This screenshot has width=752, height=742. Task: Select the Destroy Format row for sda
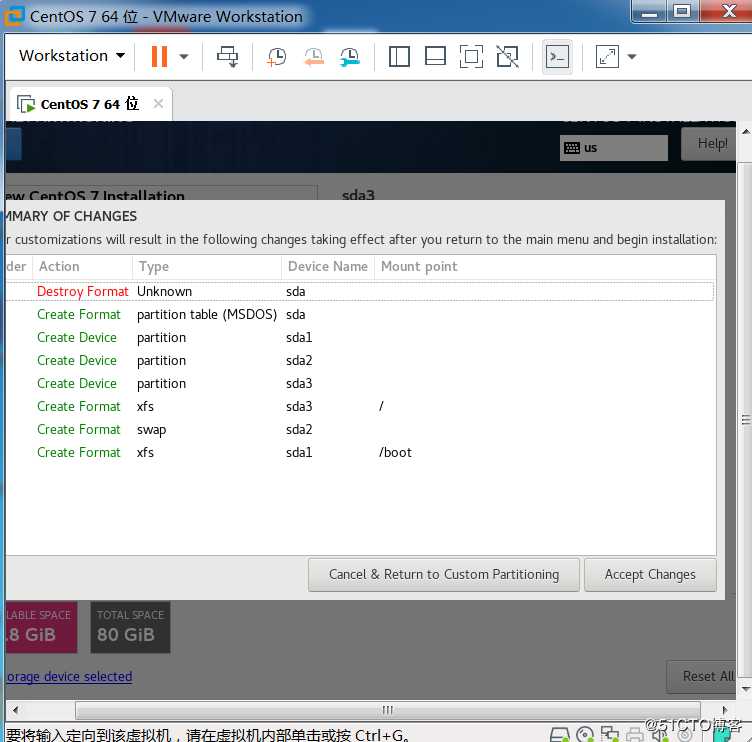(360, 292)
